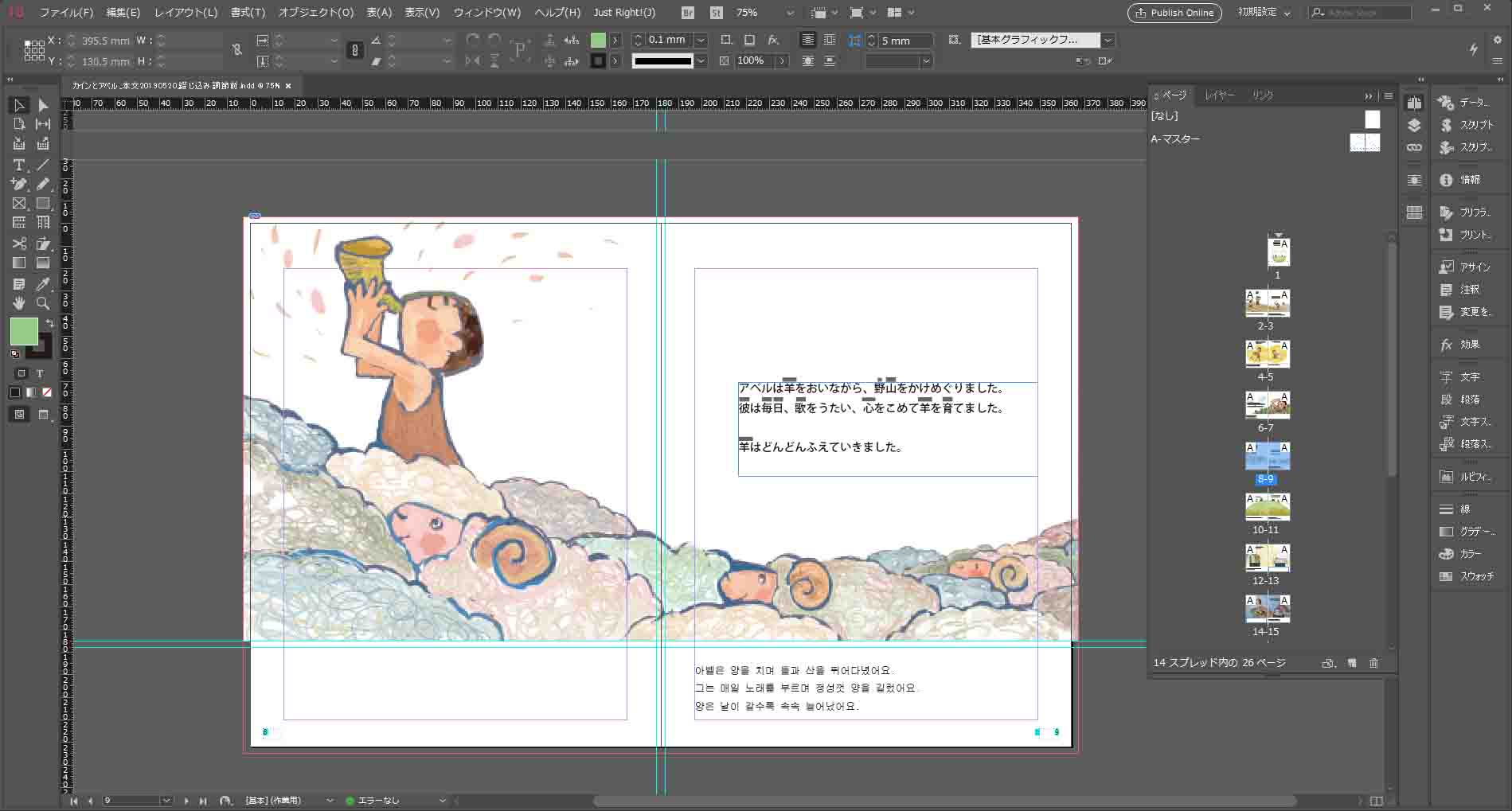Delete selected pages with trash icon
Image resolution: width=1512 pixels, height=811 pixels.
1374,663
